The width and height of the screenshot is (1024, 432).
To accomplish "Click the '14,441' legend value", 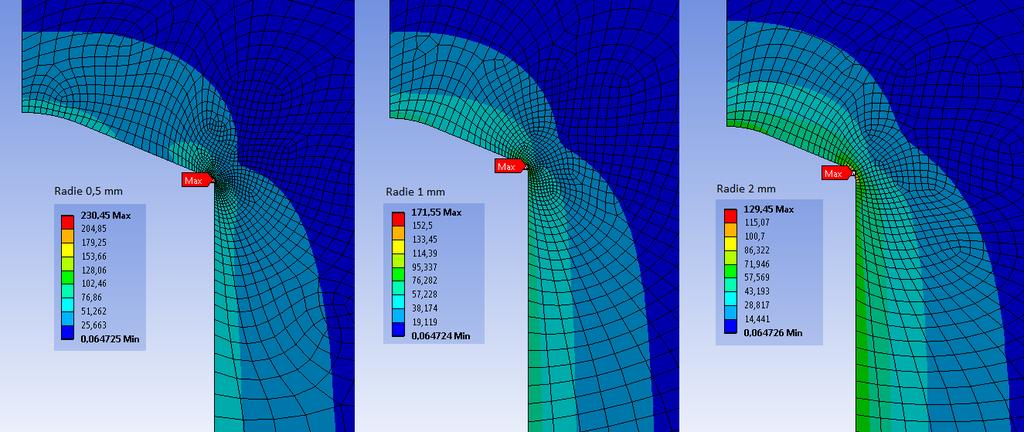I will pyautogui.click(x=756, y=318).
